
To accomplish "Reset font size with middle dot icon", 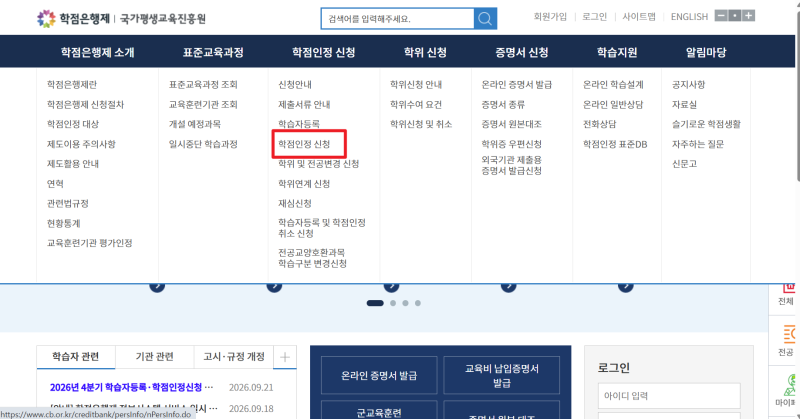I will coord(735,15).
